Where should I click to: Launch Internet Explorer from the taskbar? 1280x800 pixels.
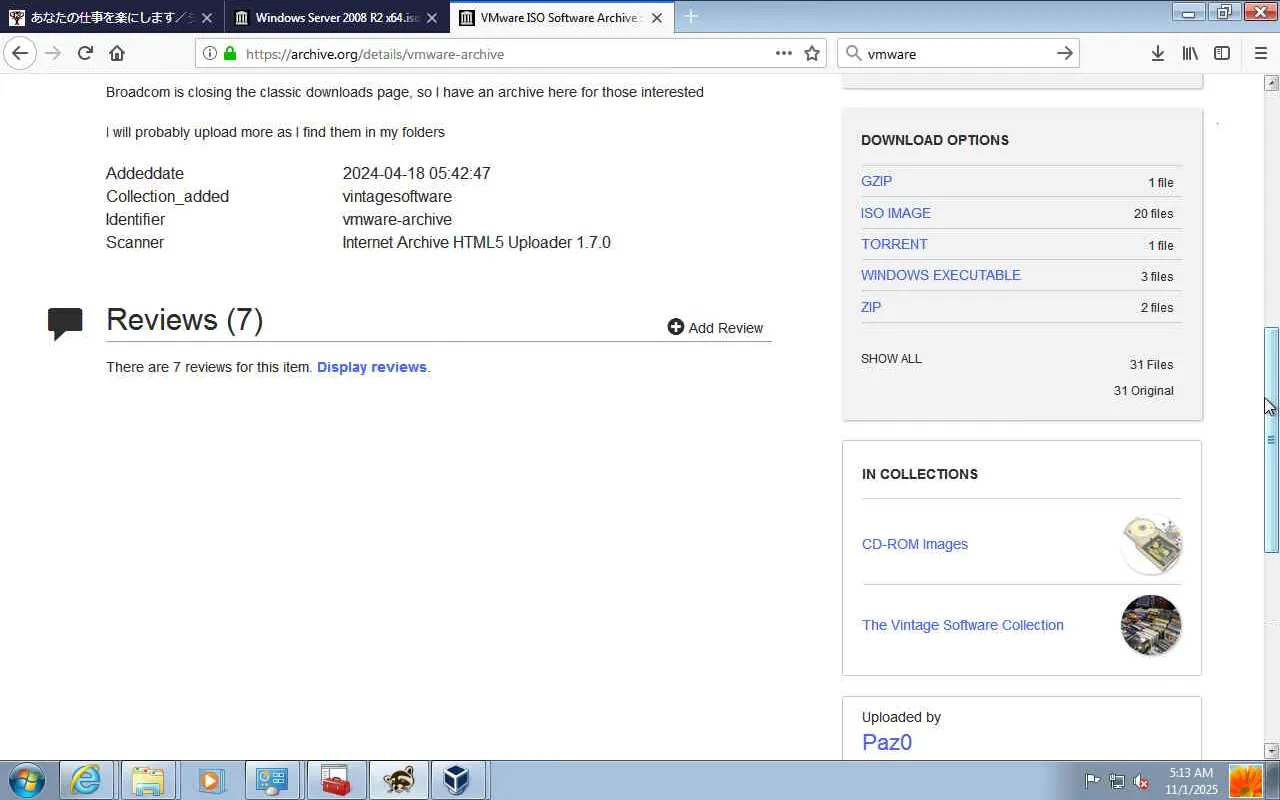click(86, 780)
